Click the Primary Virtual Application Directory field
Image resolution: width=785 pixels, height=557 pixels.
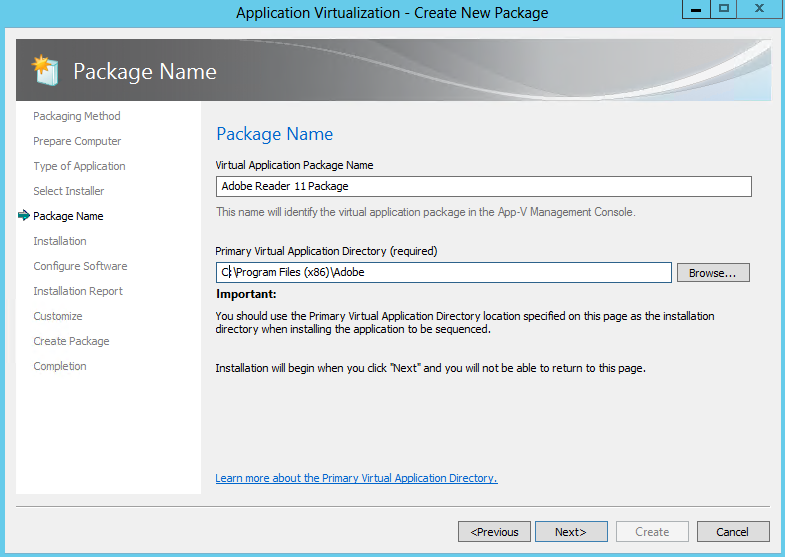pos(444,272)
